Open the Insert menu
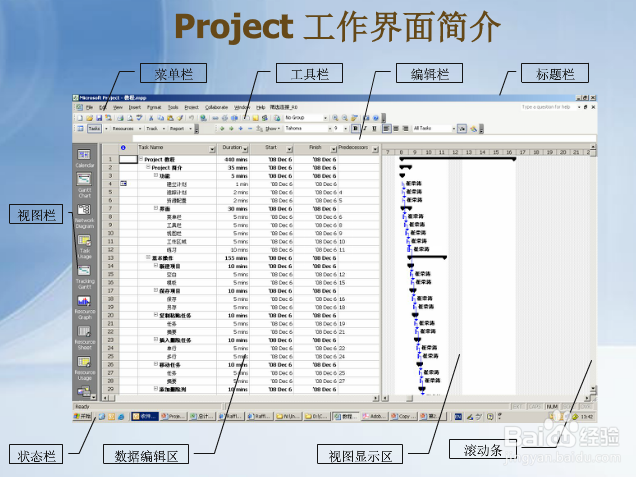This screenshot has height=477, width=636. click(x=135, y=107)
